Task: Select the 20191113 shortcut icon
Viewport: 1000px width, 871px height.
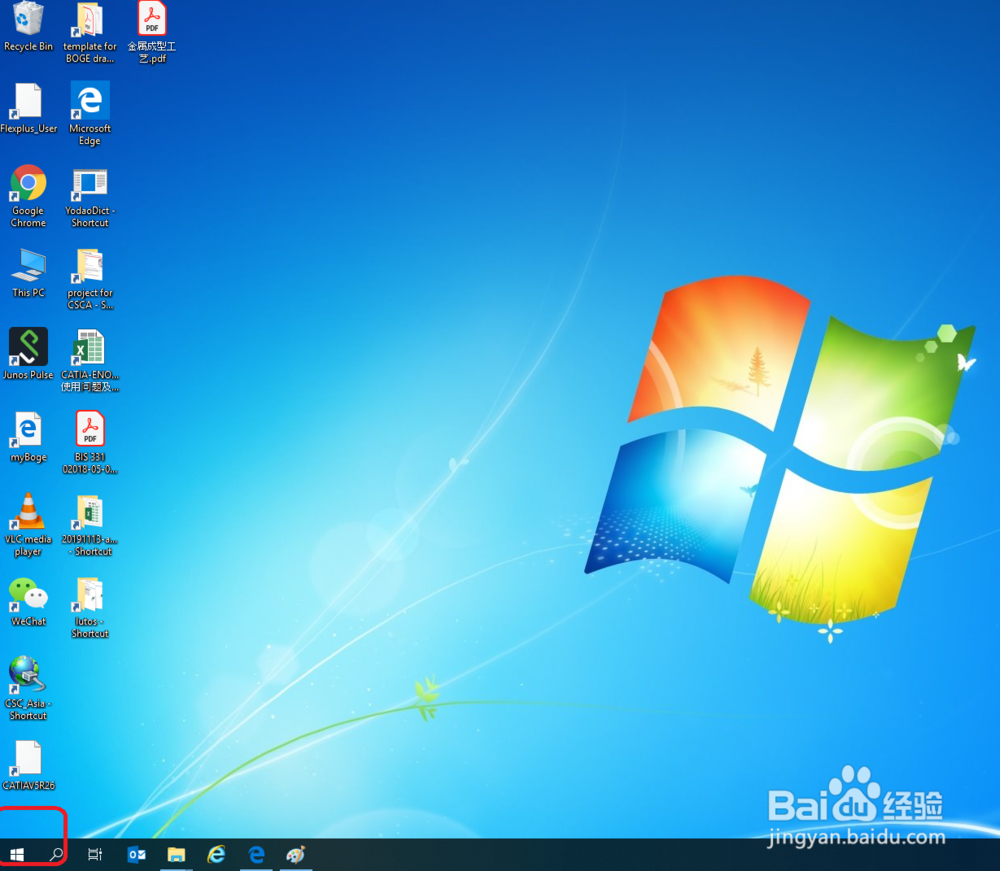Action: [89, 512]
